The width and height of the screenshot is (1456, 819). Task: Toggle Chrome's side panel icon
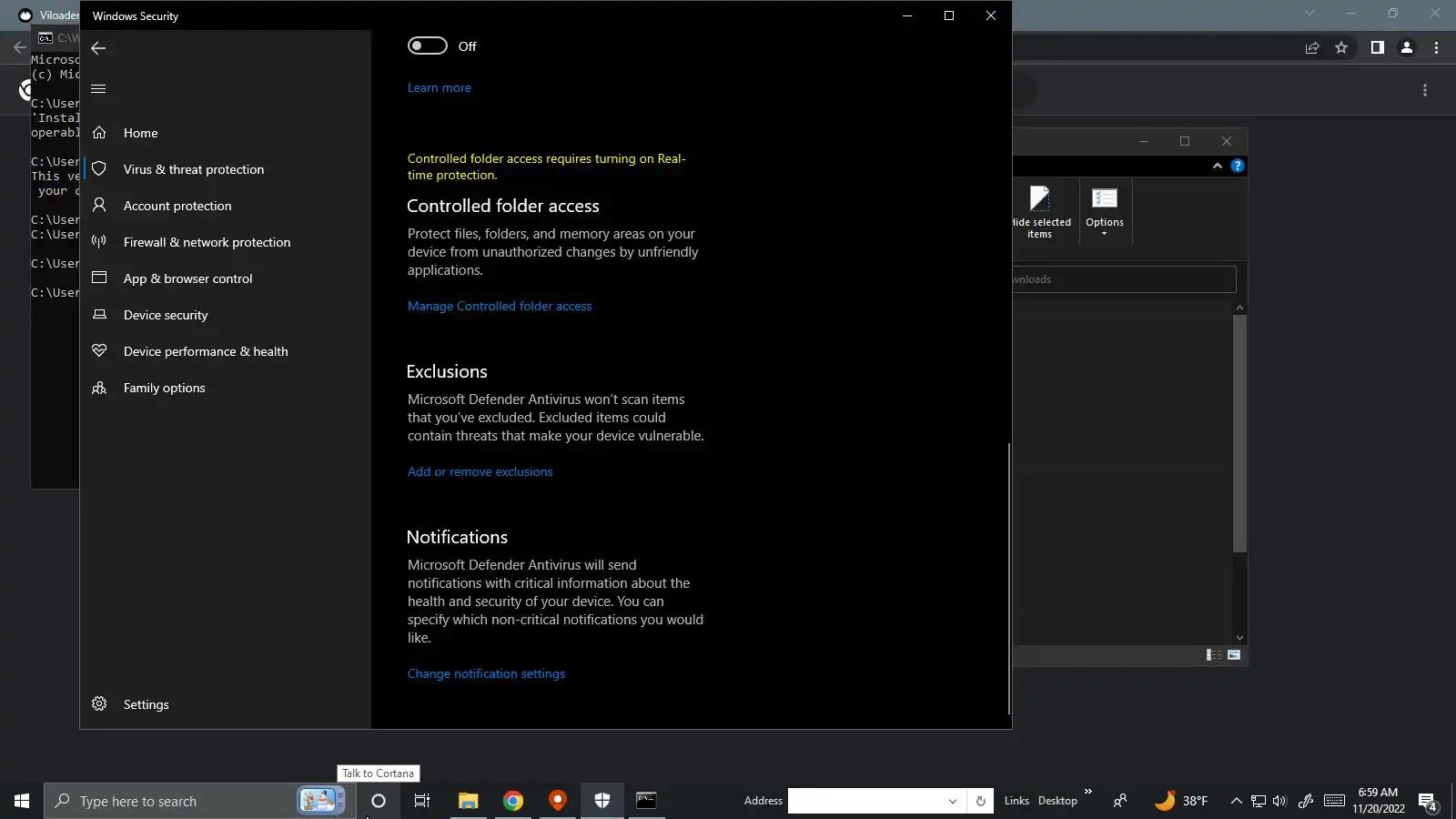click(1378, 48)
